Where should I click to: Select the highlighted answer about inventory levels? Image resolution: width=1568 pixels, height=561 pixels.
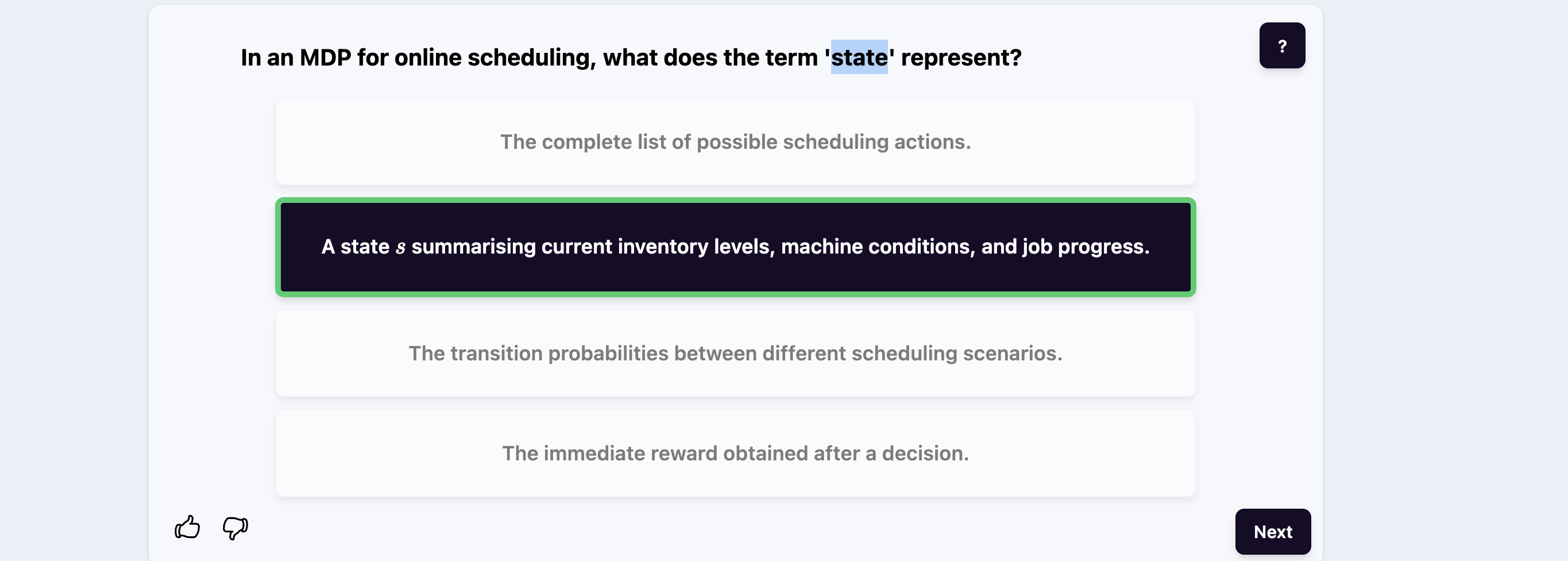click(x=735, y=247)
